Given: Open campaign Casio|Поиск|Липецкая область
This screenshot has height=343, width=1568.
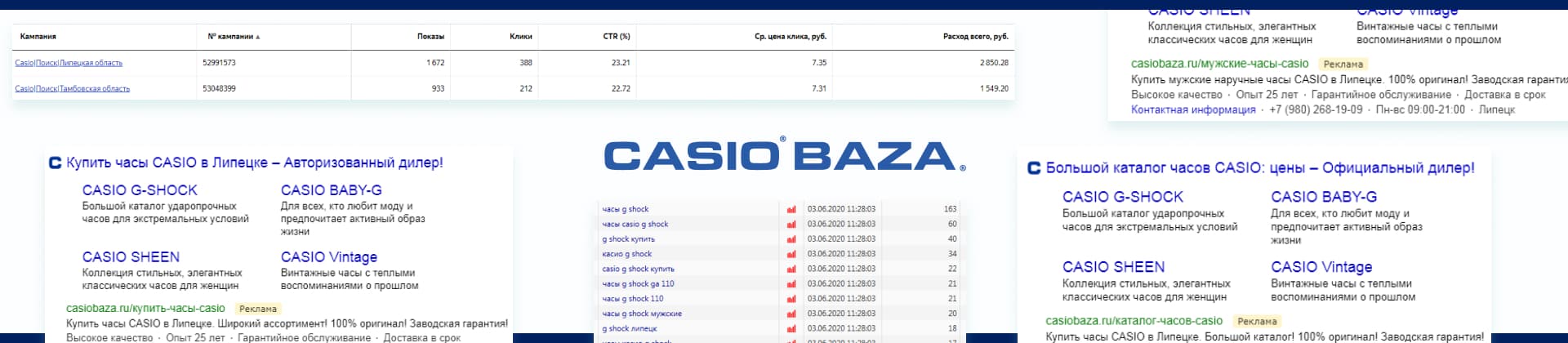Looking at the screenshot, I should (x=69, y=63).
